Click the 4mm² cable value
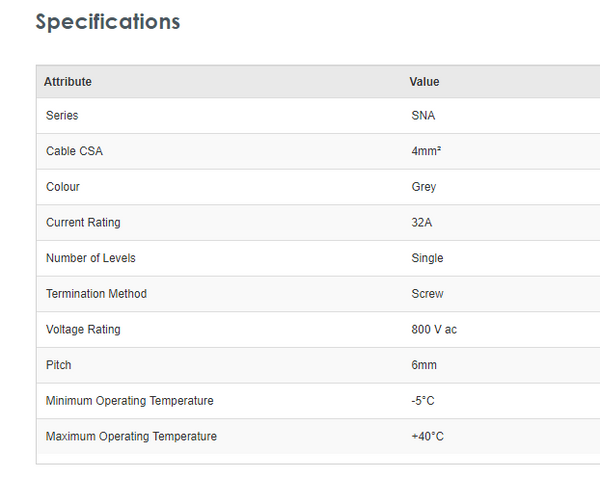Viewport: 600px width, 478px height. tap(426, 152)
